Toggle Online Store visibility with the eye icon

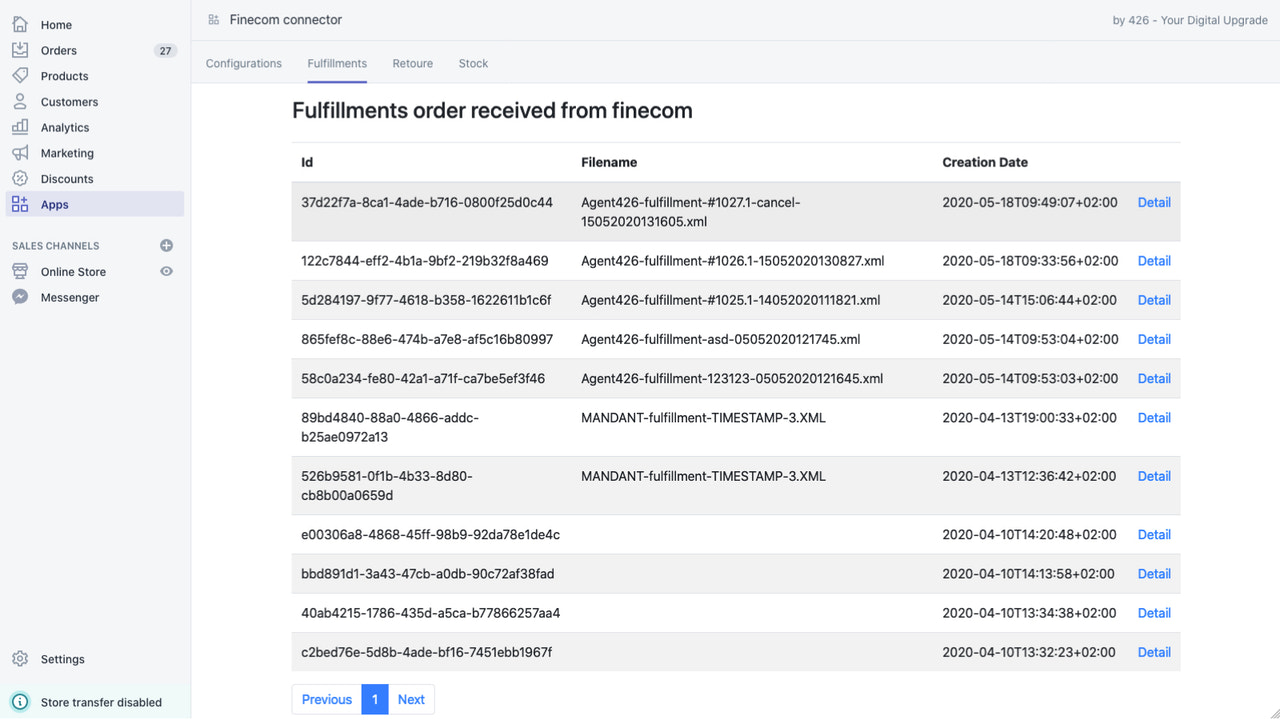coord(167,271)
